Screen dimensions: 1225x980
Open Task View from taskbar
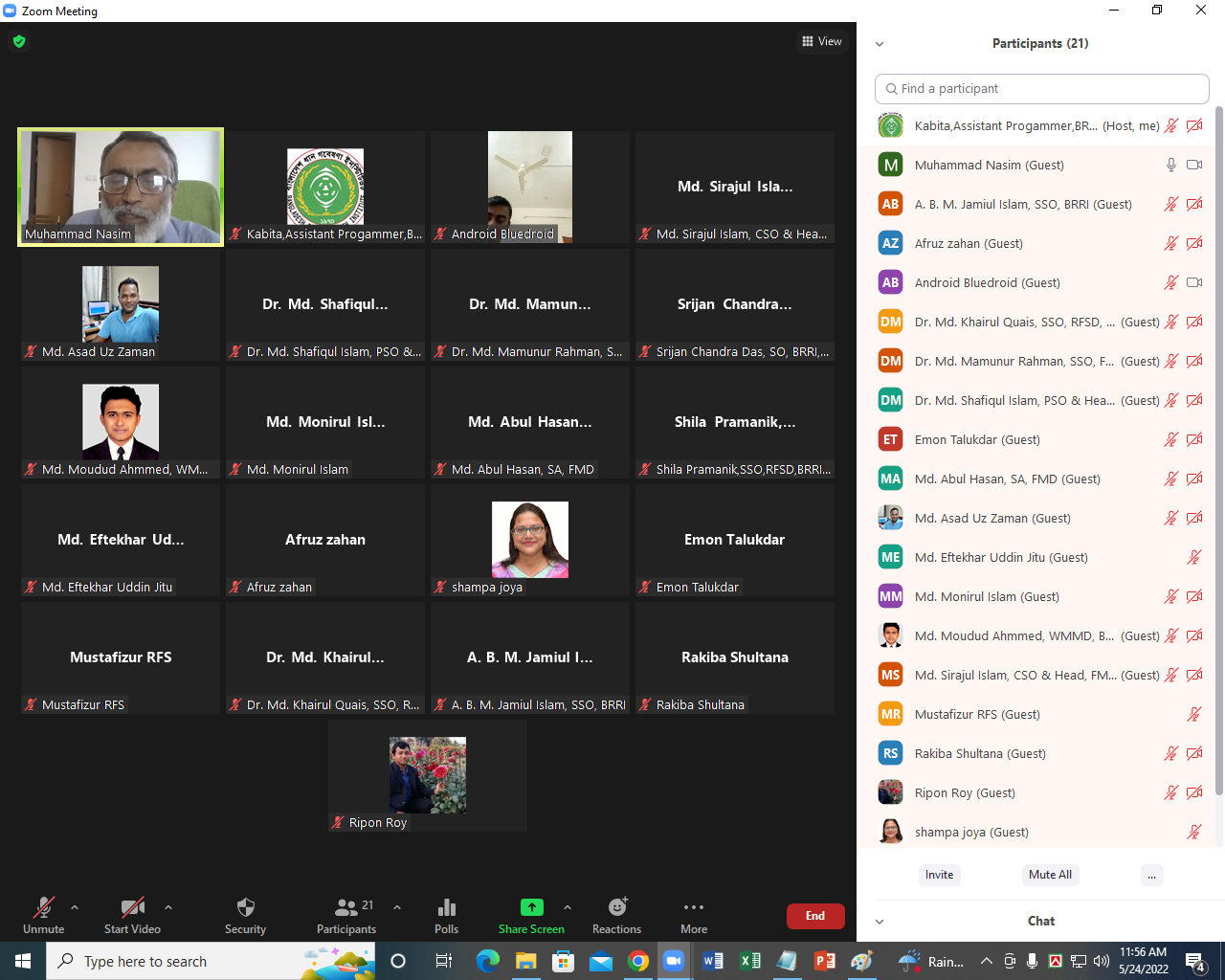click(x=443, y=961)
